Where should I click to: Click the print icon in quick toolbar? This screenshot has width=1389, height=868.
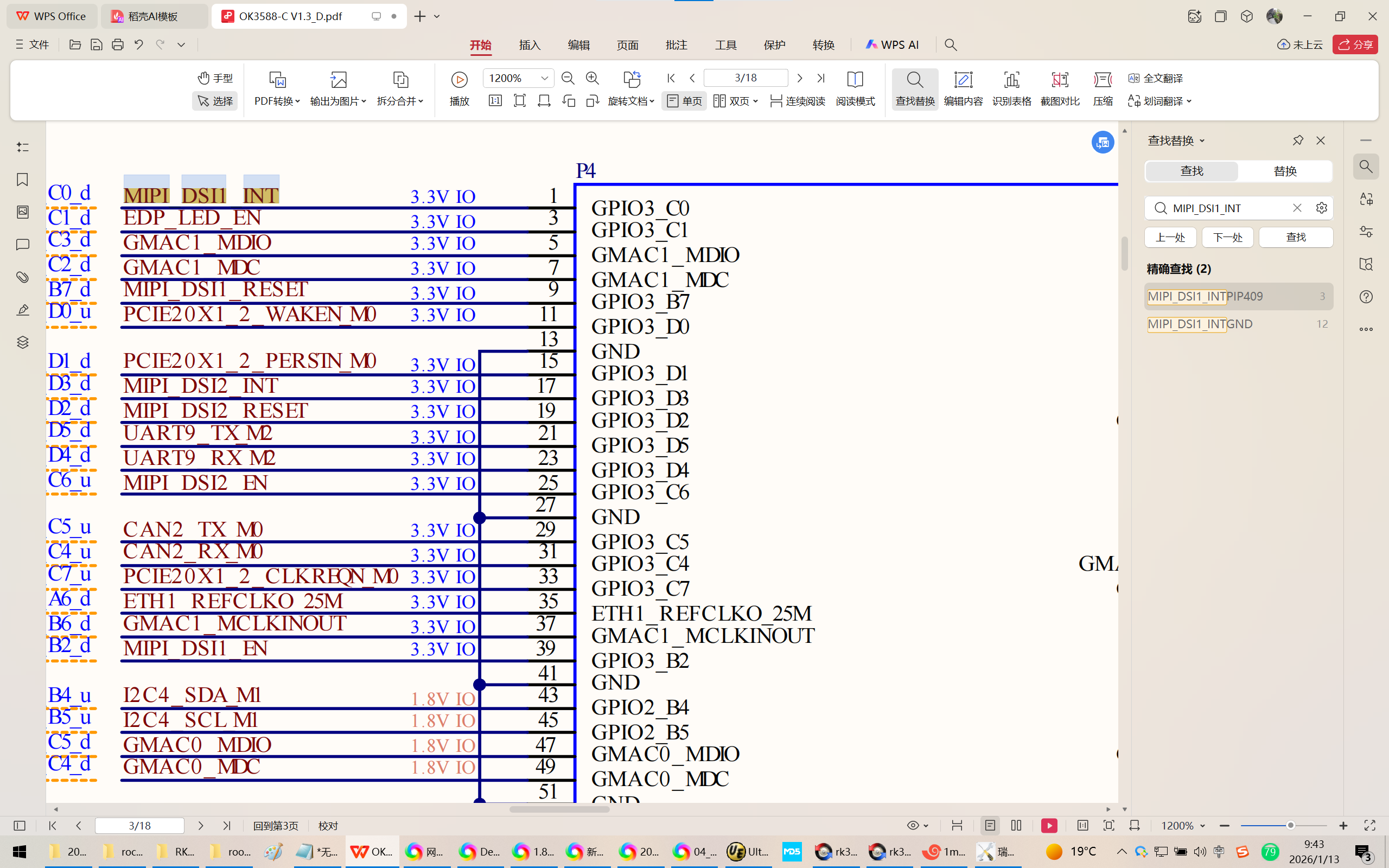(118, 45)
